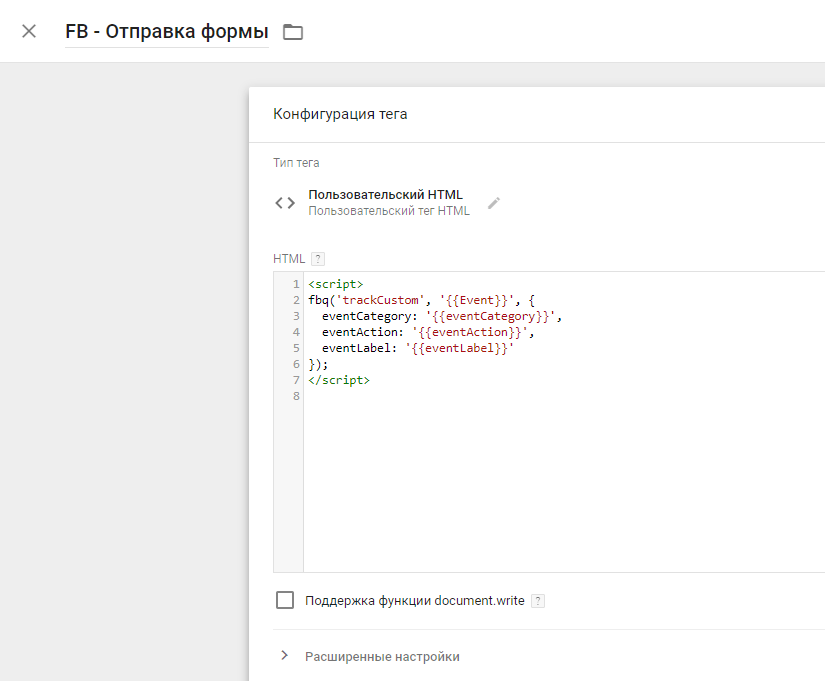Enable Поддержка функции document.write checkbox
The width and height of the screenshot is (825, 681).
click(x=285, y=600)
